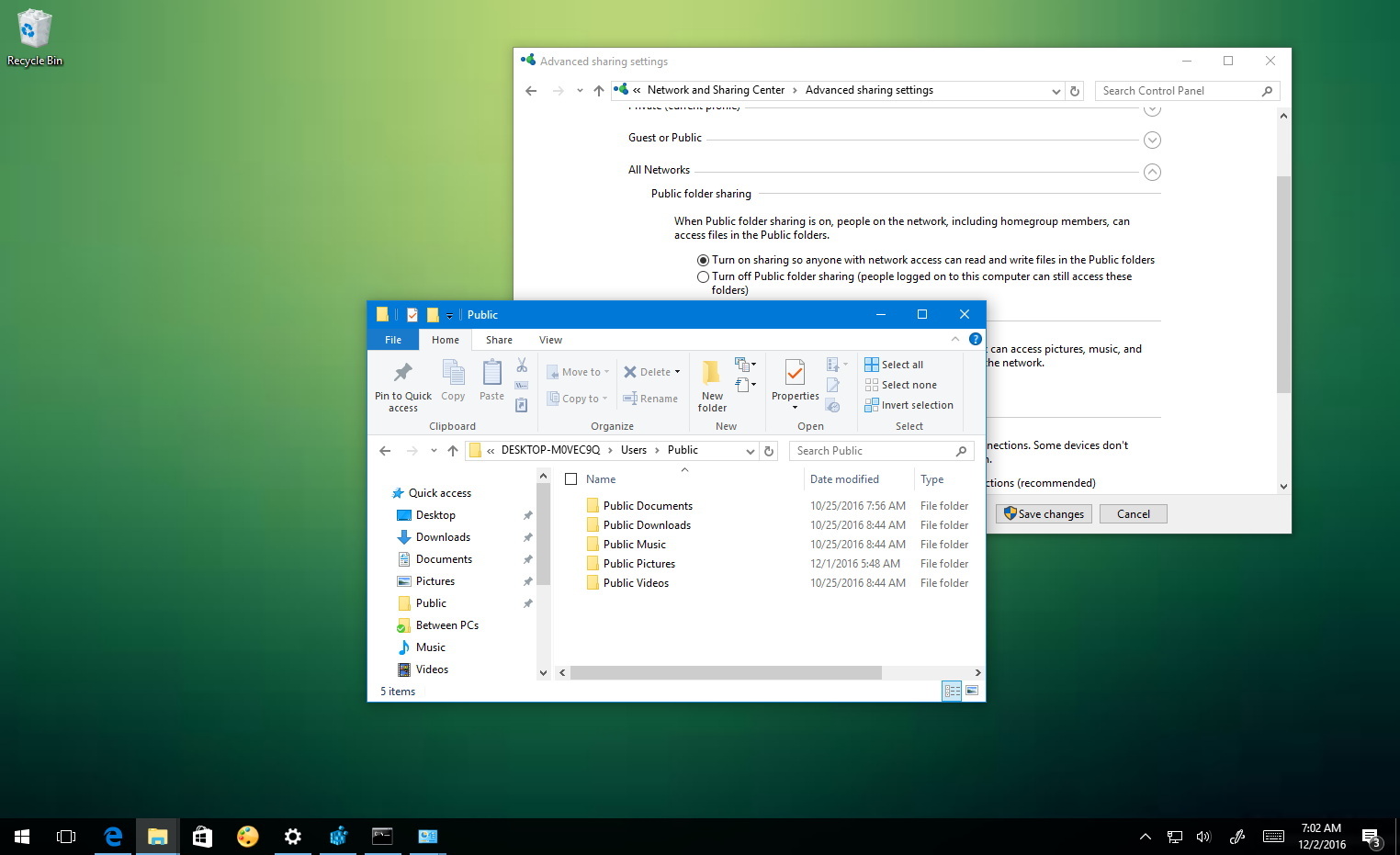Screen dimensions: 1400x855
Task: Check the Name column header checkbox
Action: (x=570, y=478)
